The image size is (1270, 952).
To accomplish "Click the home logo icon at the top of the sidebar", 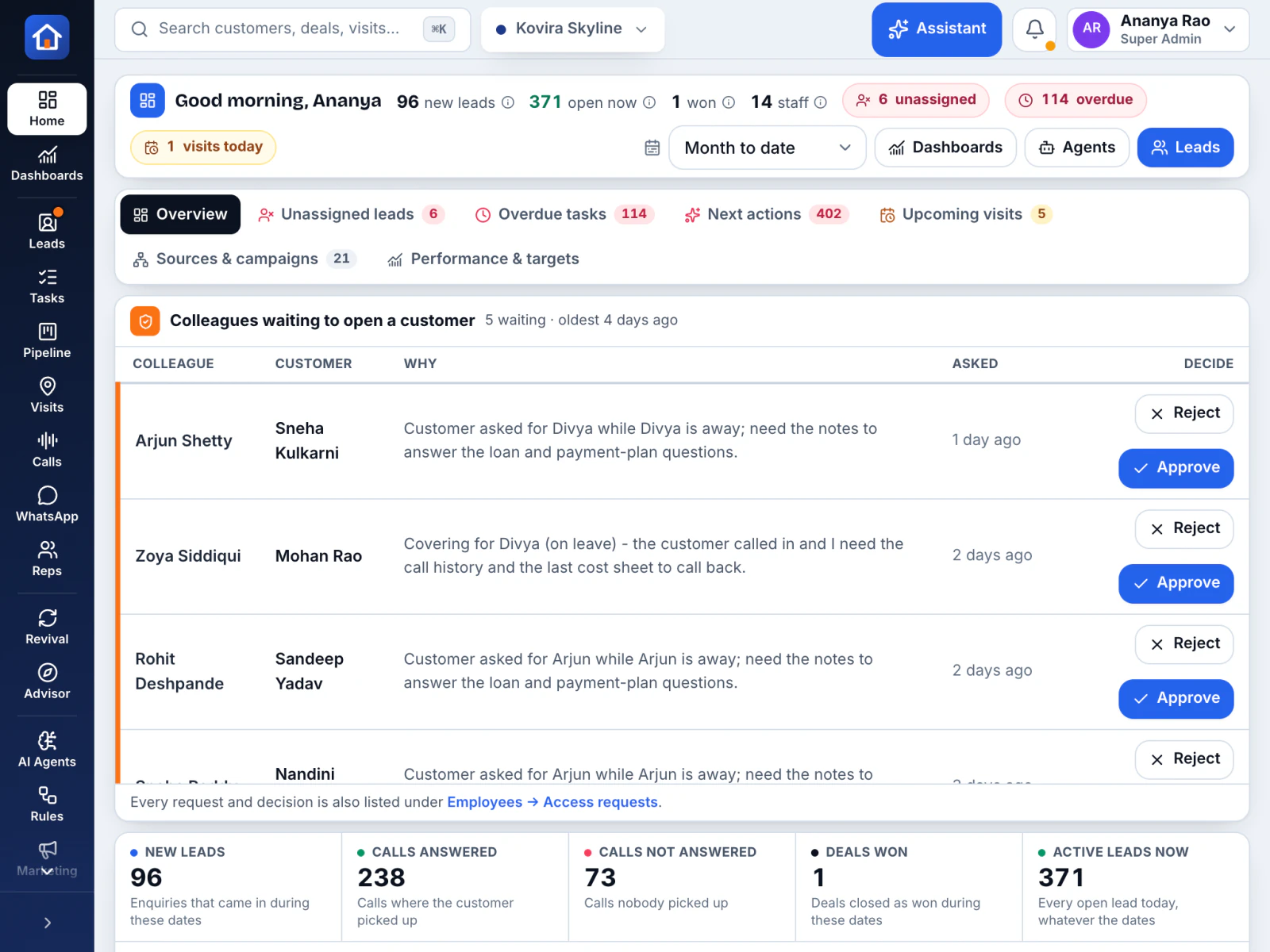I will point(47,36).
